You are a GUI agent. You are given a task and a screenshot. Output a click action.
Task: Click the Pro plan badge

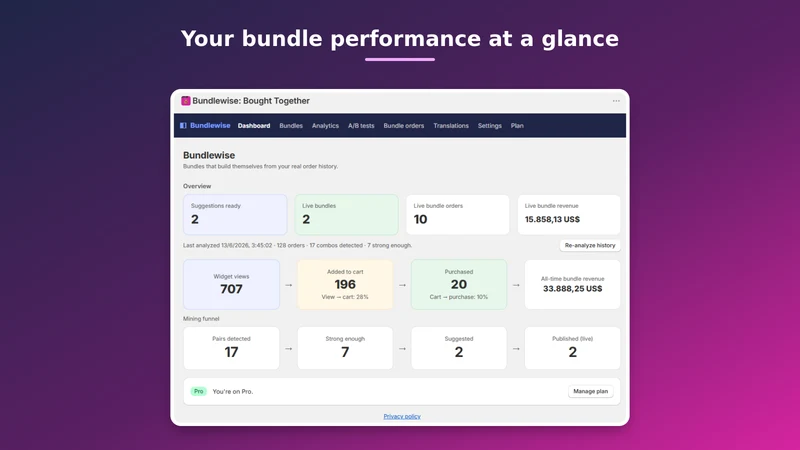198,391
